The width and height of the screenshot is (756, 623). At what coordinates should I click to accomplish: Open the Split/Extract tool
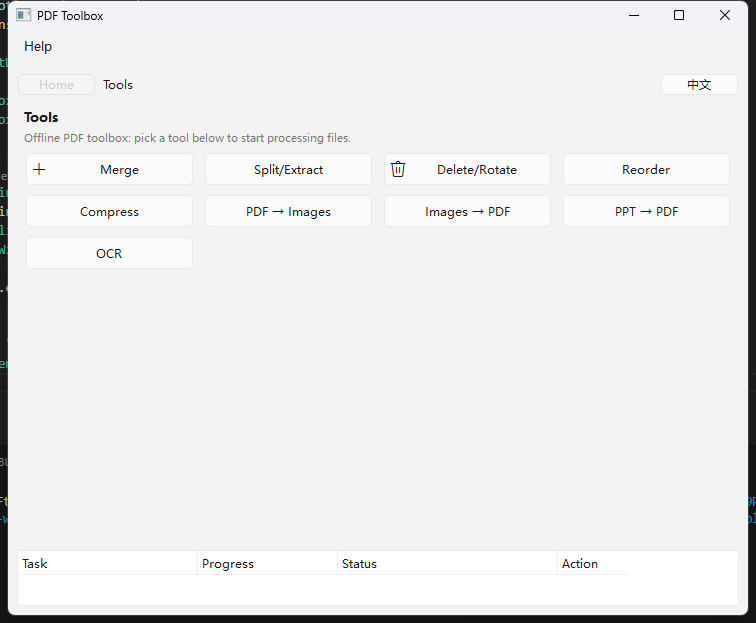tap(288, 169)
